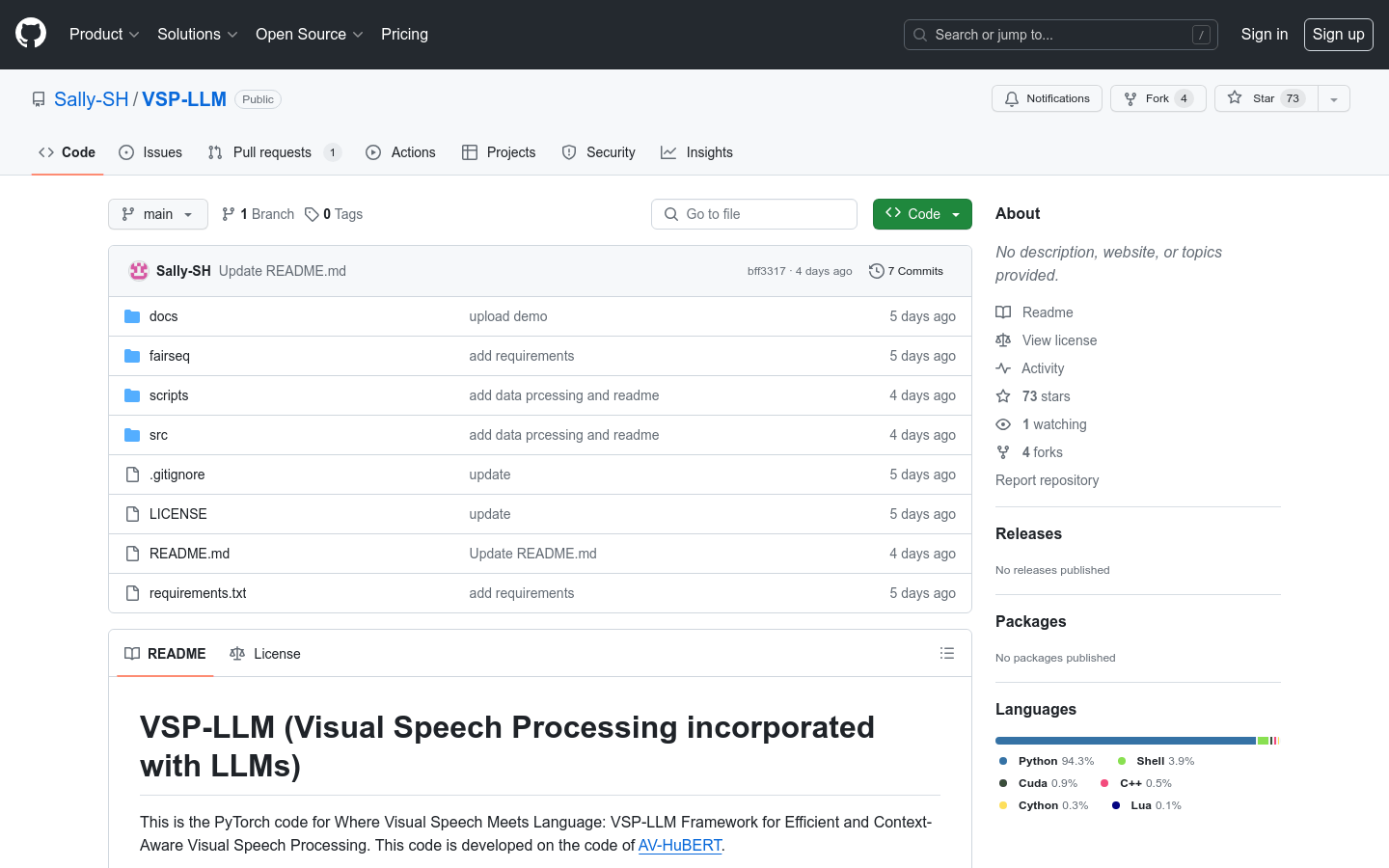
Task: Open the "upload demo" commit message
Action: 508,316
